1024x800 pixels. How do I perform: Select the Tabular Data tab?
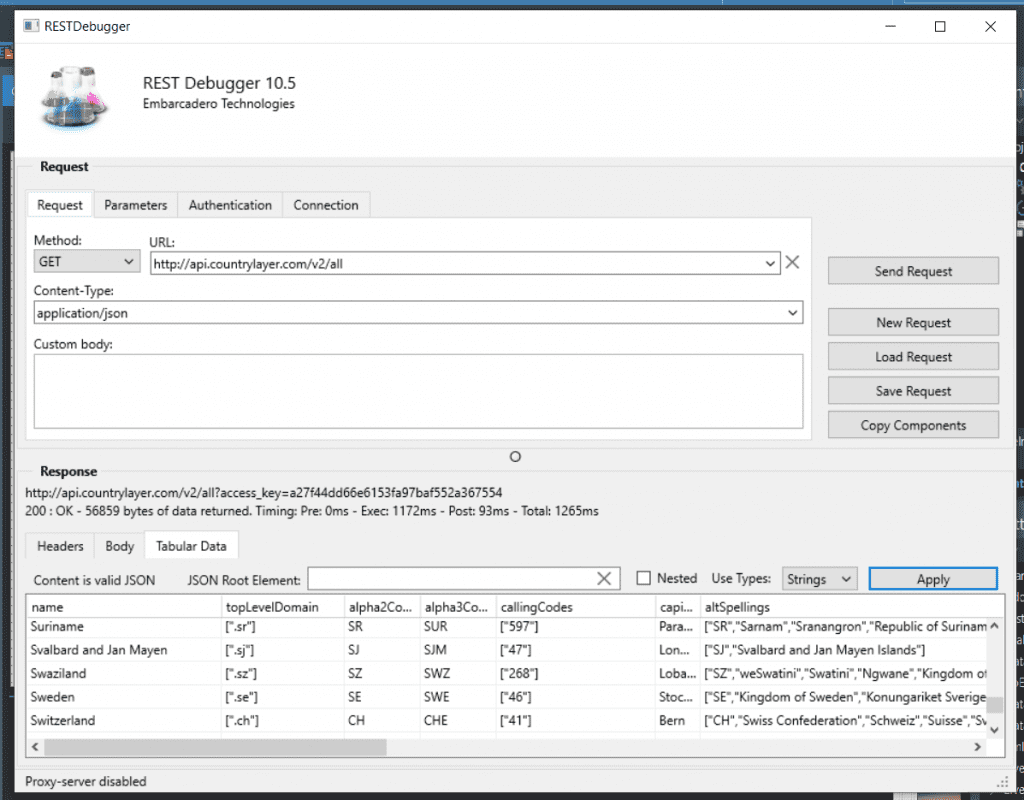[191, 546]
